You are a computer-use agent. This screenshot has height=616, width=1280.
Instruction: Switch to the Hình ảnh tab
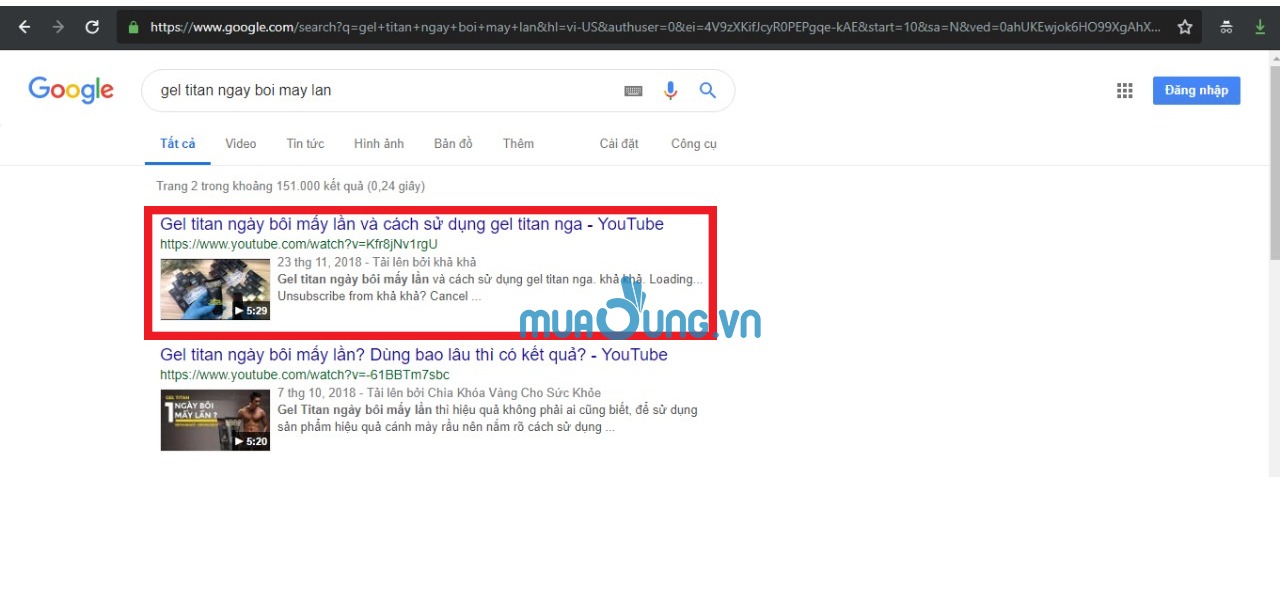(379, 144)
